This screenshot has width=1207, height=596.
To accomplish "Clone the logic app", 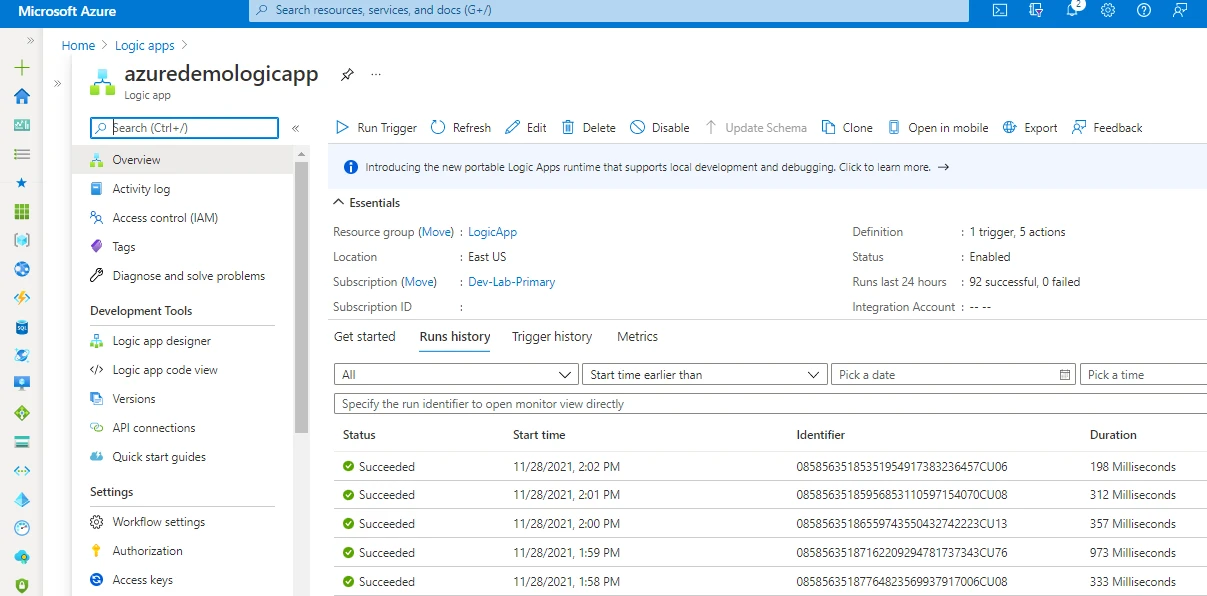I will click(x=846, y=127).
